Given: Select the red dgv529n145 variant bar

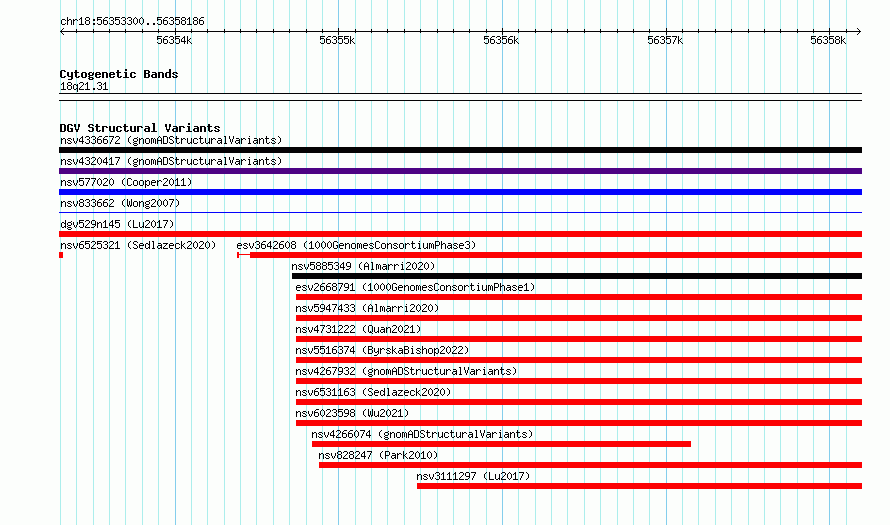Looking at the screenshot, I should (460, 234).
